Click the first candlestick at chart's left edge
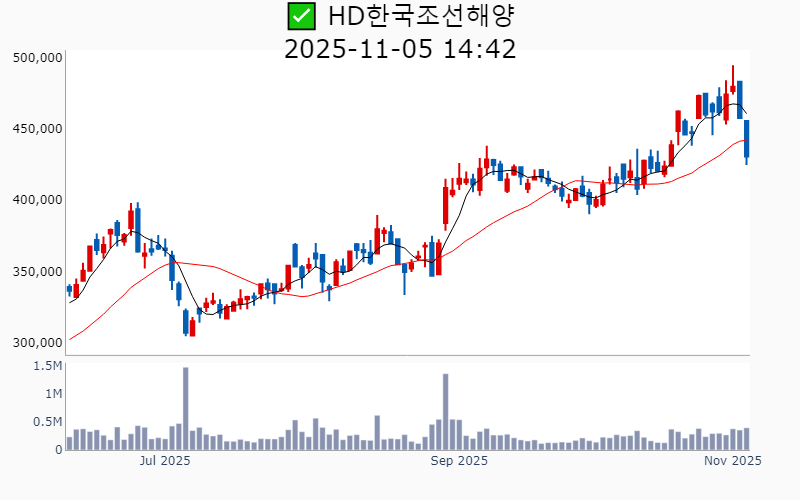 click(x=69, y=290)
